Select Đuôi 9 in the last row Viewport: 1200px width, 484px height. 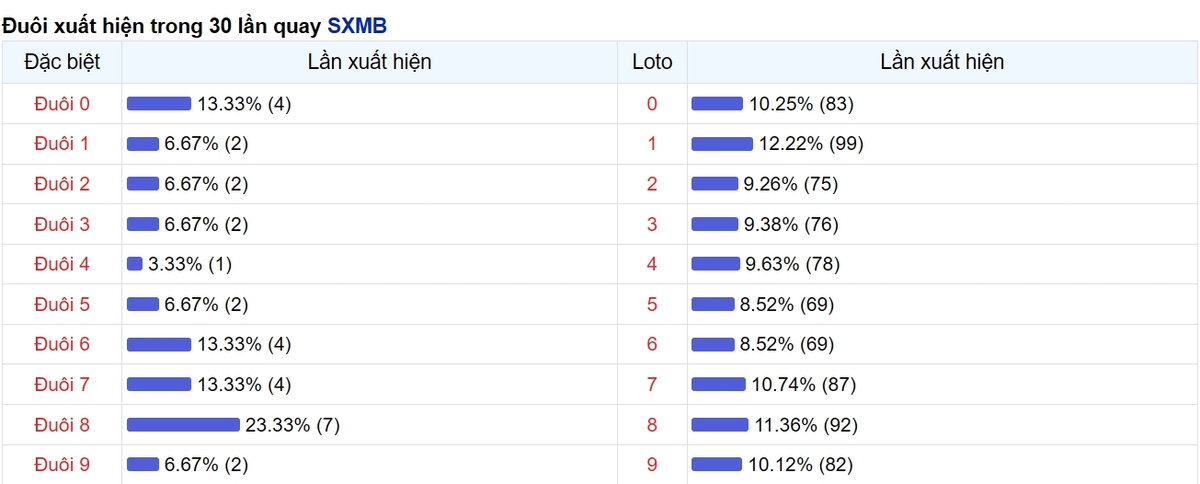(x=62, y=464)
